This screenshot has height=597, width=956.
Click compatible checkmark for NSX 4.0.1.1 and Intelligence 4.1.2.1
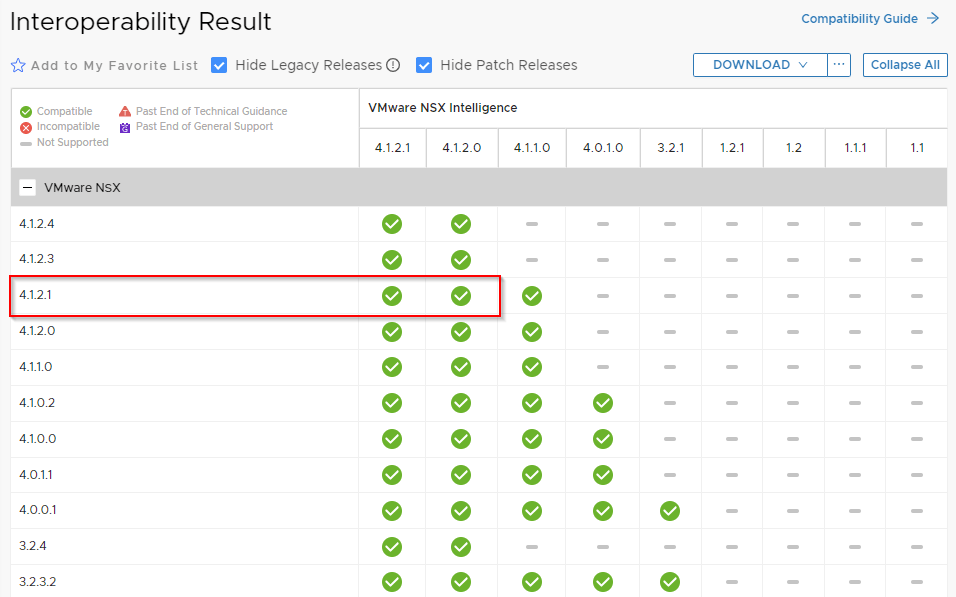click(x=392, y=474)
